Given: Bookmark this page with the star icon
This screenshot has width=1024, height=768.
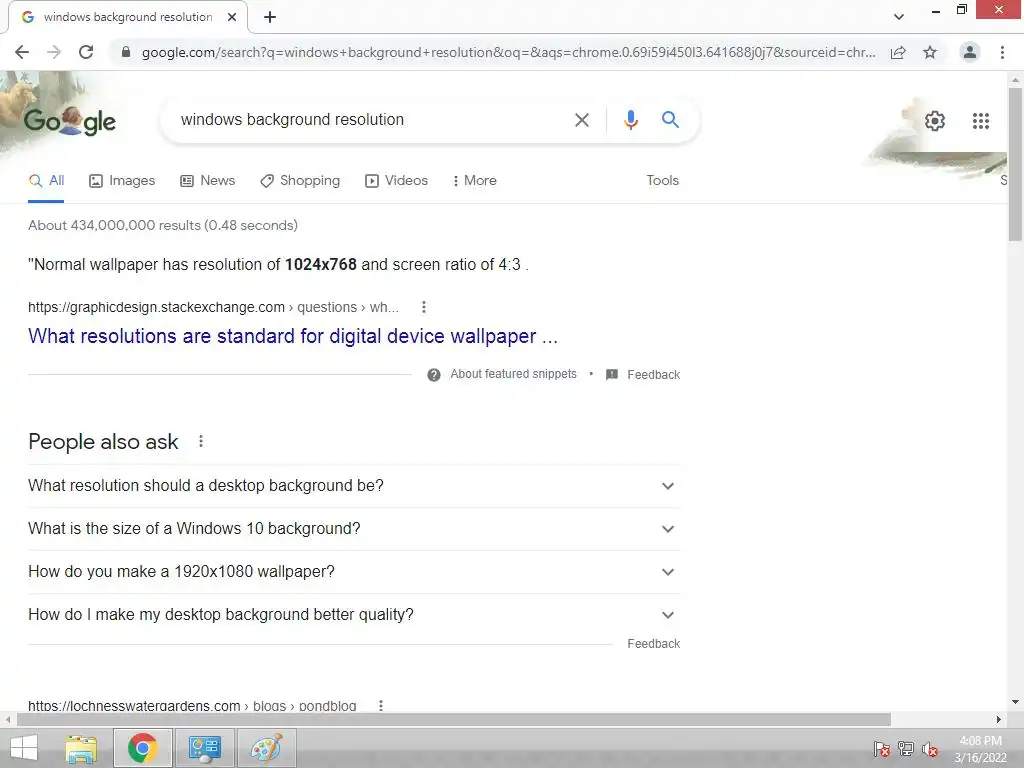Looking at the screenshot, I should (930, 52).
